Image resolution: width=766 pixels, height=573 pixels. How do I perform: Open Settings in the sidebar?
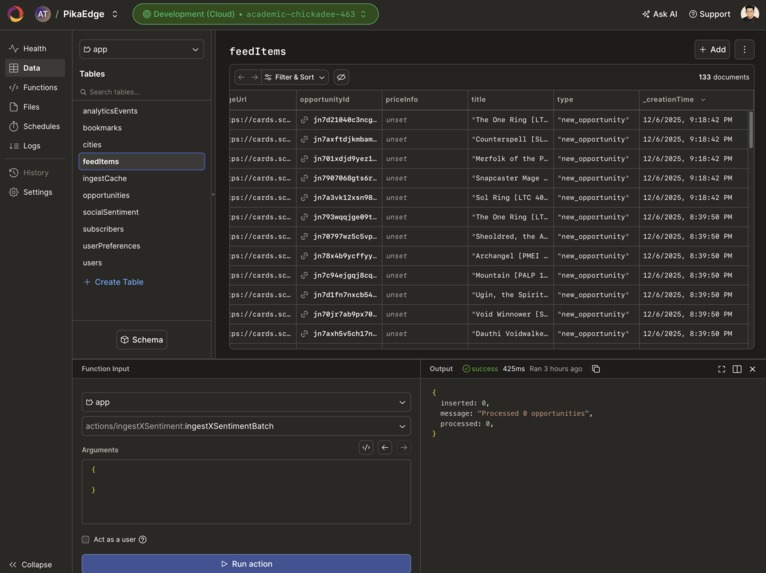click(34, 192)
